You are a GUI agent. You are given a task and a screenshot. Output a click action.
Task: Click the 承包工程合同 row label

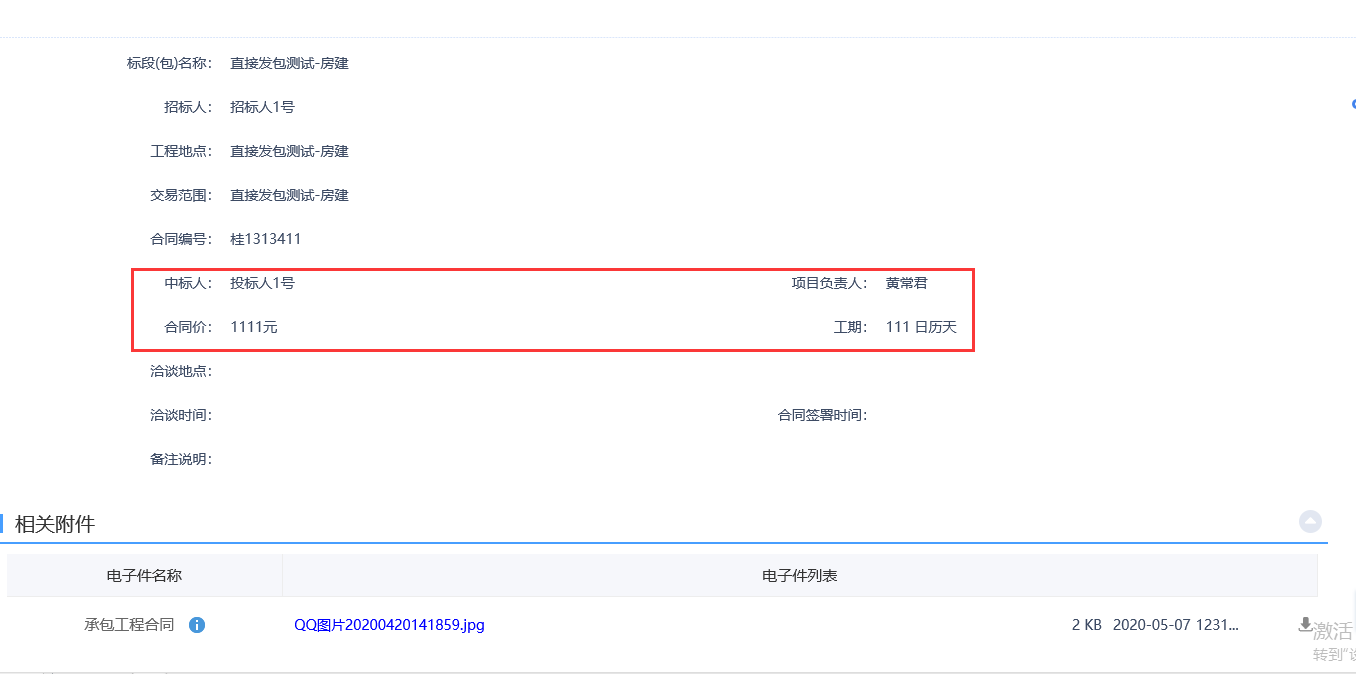[x=129, y=625]
